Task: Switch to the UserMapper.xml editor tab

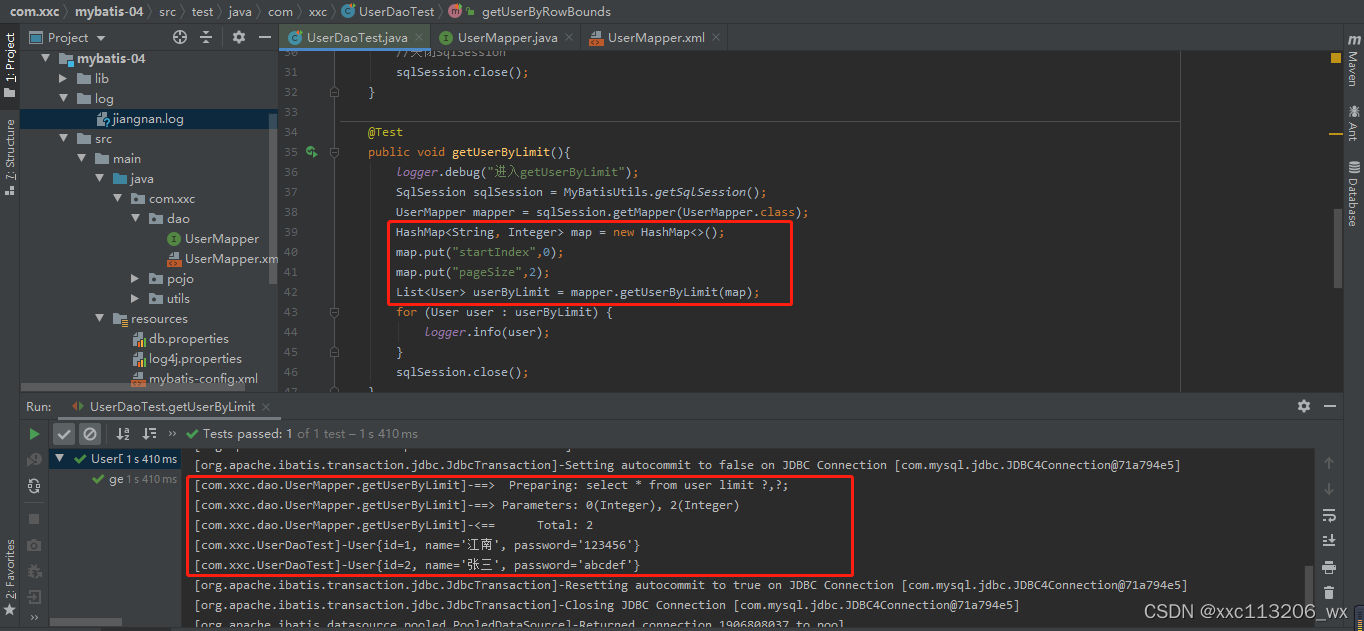Action: (655, 38)
